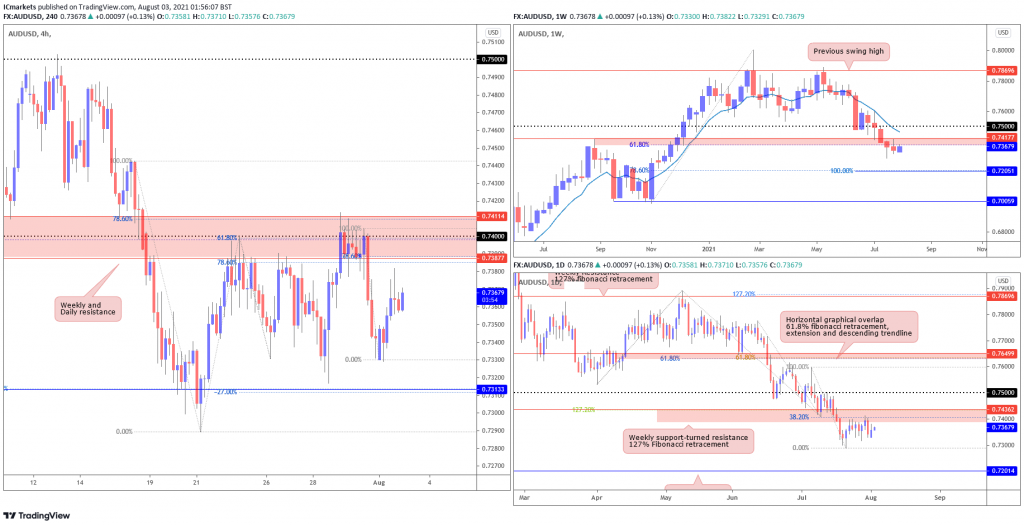Select the 0.74114 red price label on 4h chart
This screenshot has height=526, width=1024.
[492, 216]
